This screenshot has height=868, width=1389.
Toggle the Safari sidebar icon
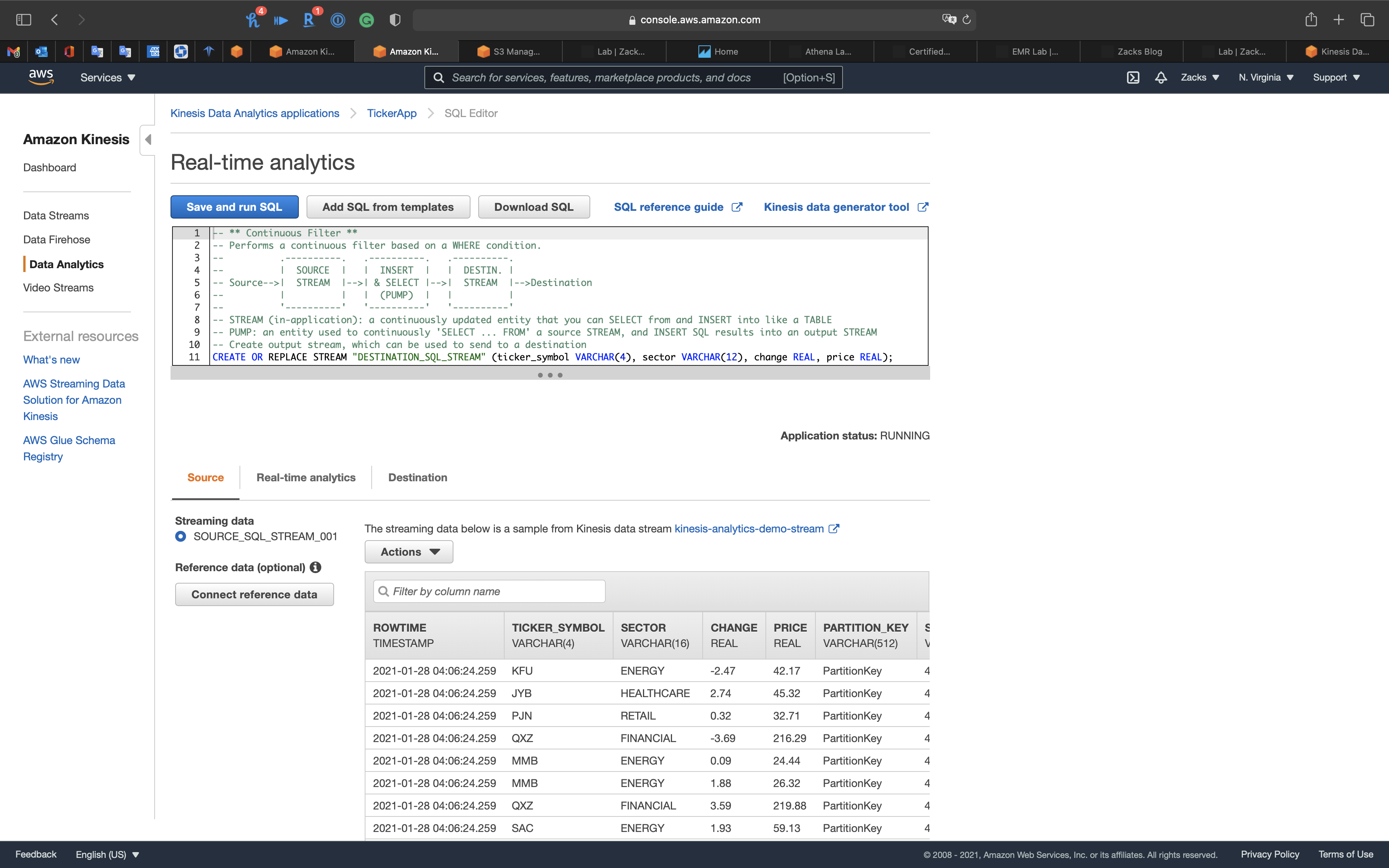click(x=24, y=19)
